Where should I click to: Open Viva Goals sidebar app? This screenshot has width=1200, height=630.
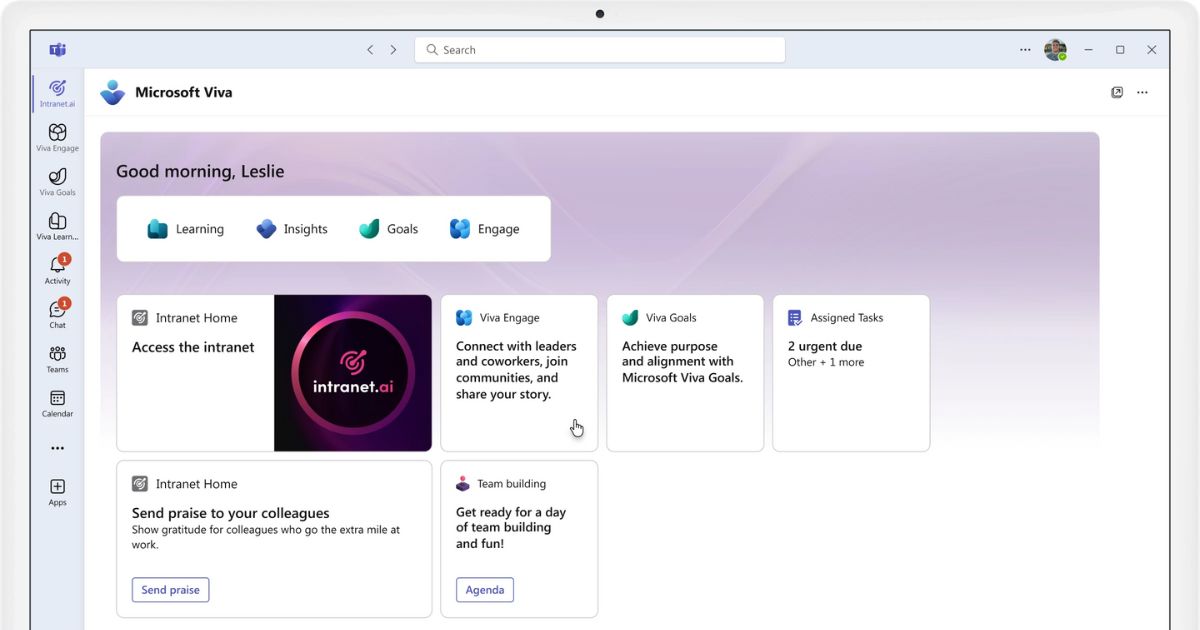57,181
